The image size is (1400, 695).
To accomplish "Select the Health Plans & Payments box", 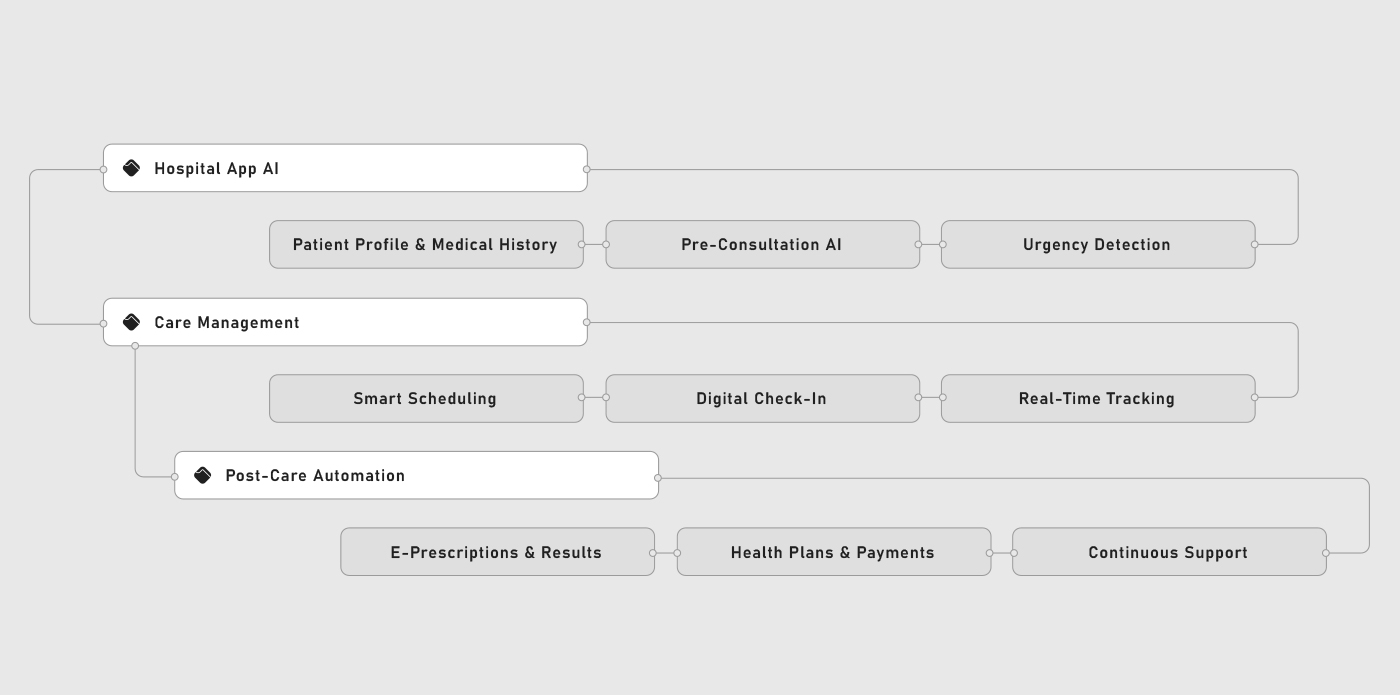I will point(833,552).
